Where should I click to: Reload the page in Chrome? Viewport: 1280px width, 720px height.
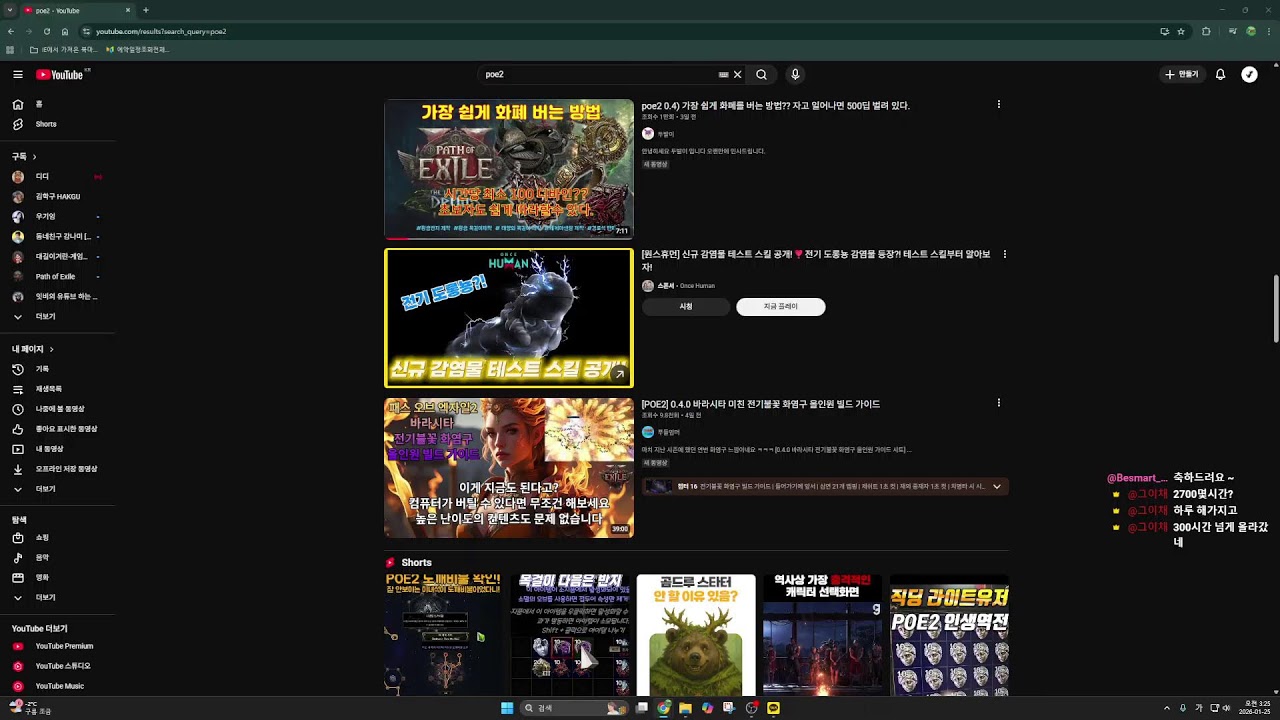click(x=47, y=31)
